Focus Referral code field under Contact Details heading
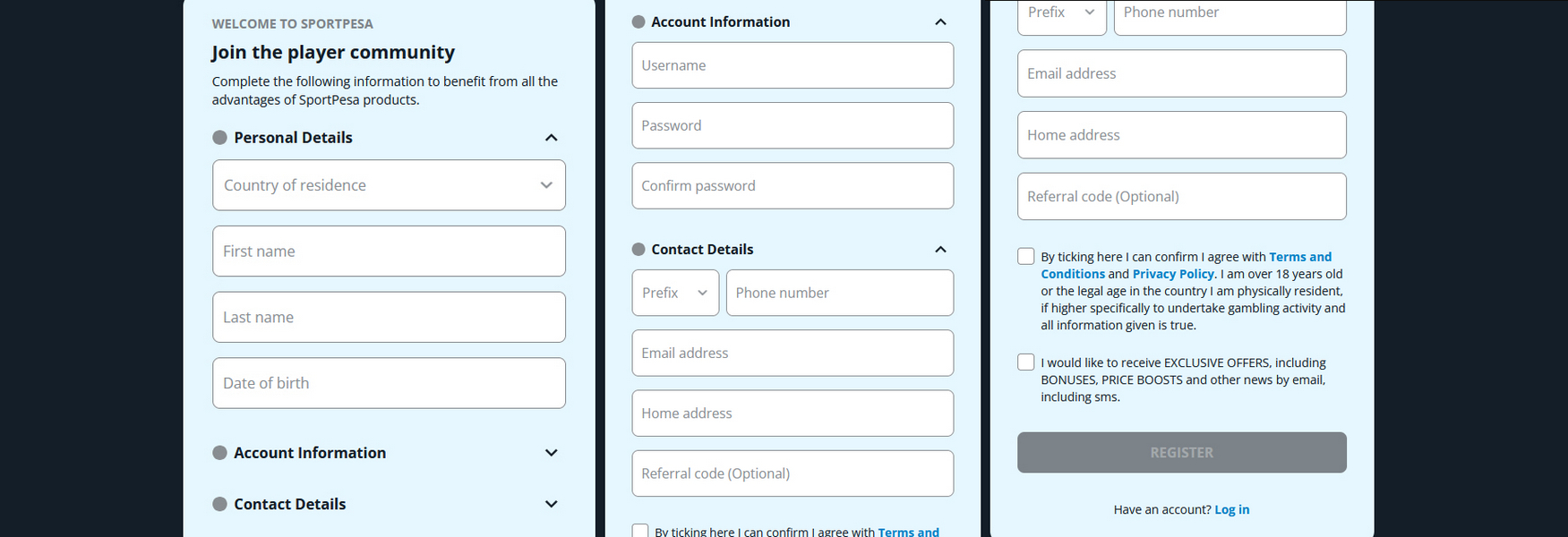1568x537 pixels. click(x=793, y=473)
